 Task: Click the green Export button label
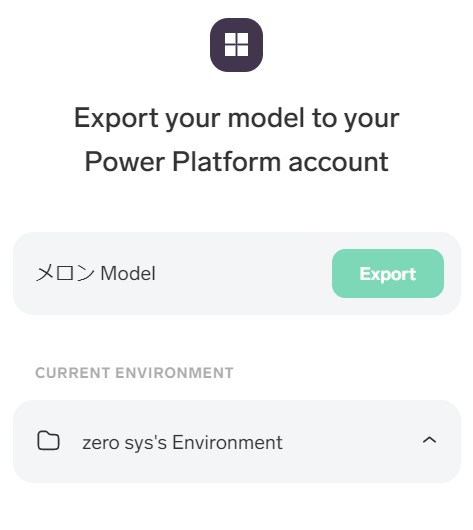(x=388, y=273)
